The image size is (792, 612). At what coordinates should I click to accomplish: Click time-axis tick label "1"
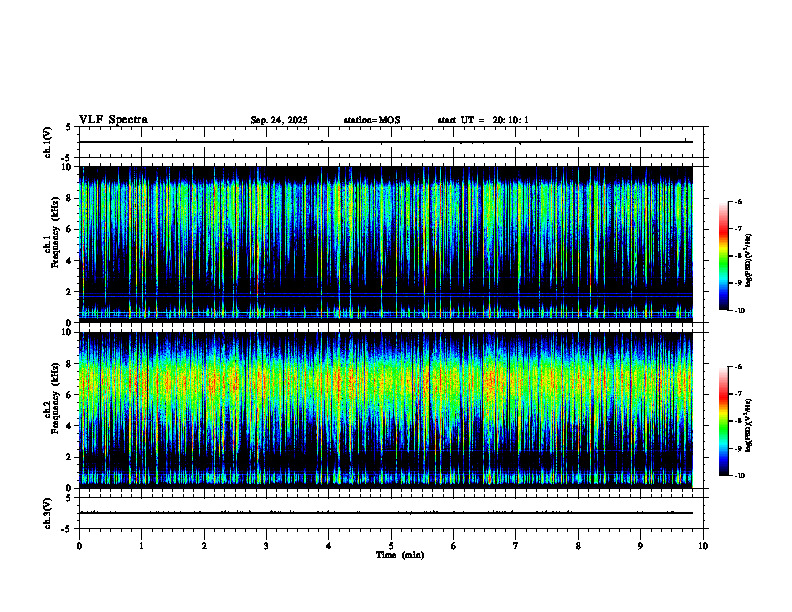point(141,546)
